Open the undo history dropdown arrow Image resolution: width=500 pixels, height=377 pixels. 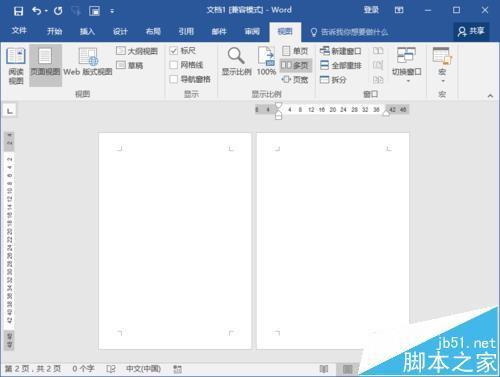pos(46,11)
